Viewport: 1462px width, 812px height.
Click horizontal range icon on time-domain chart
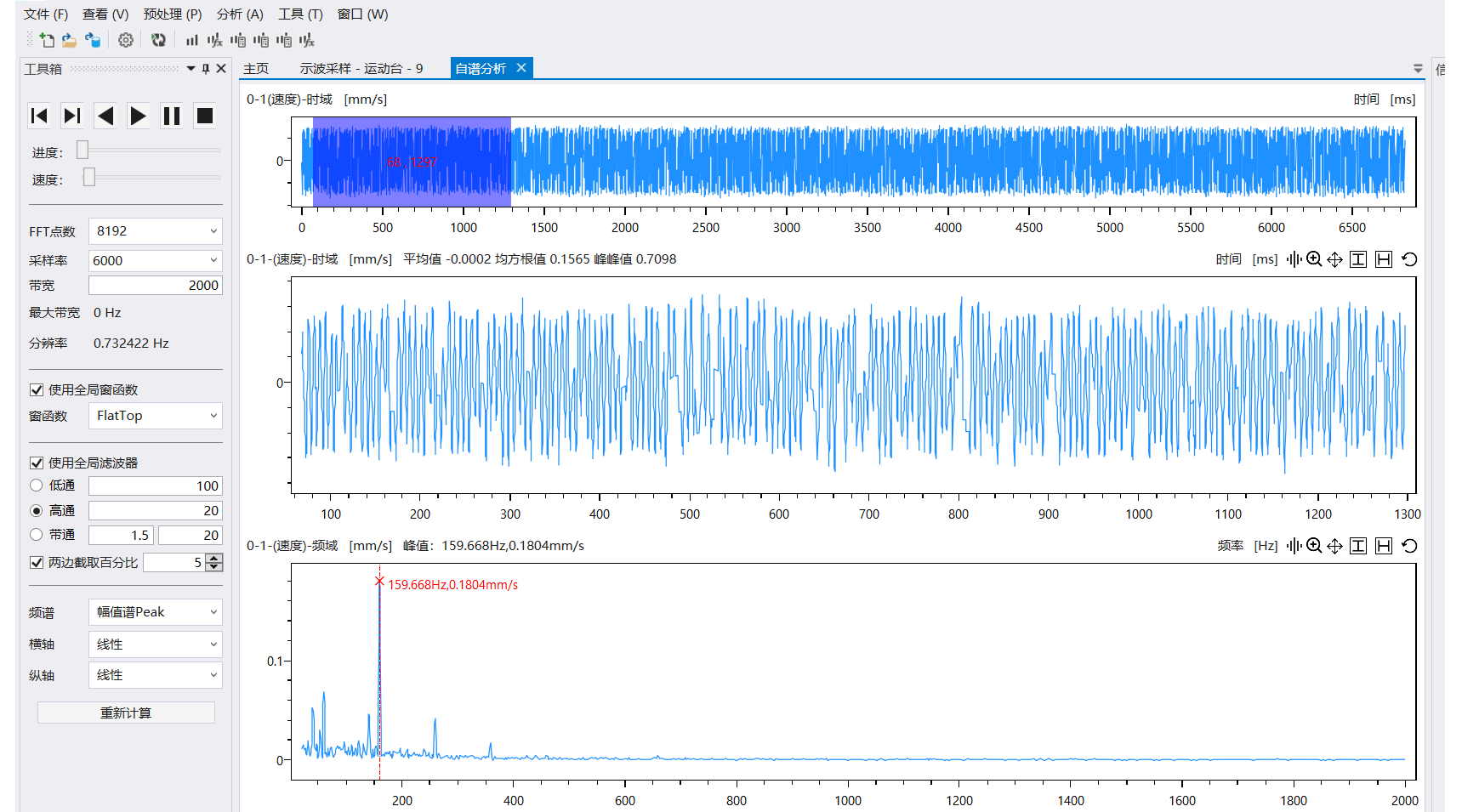1384,259
